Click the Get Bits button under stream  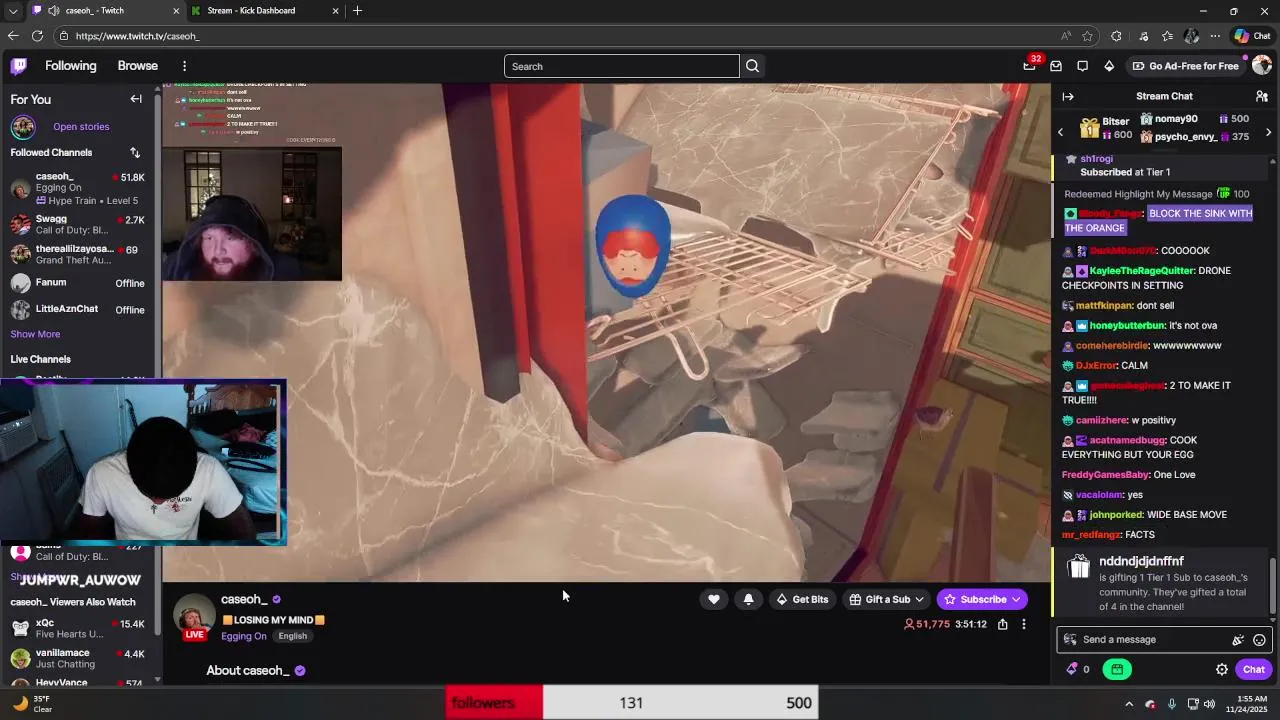(802, 599)
